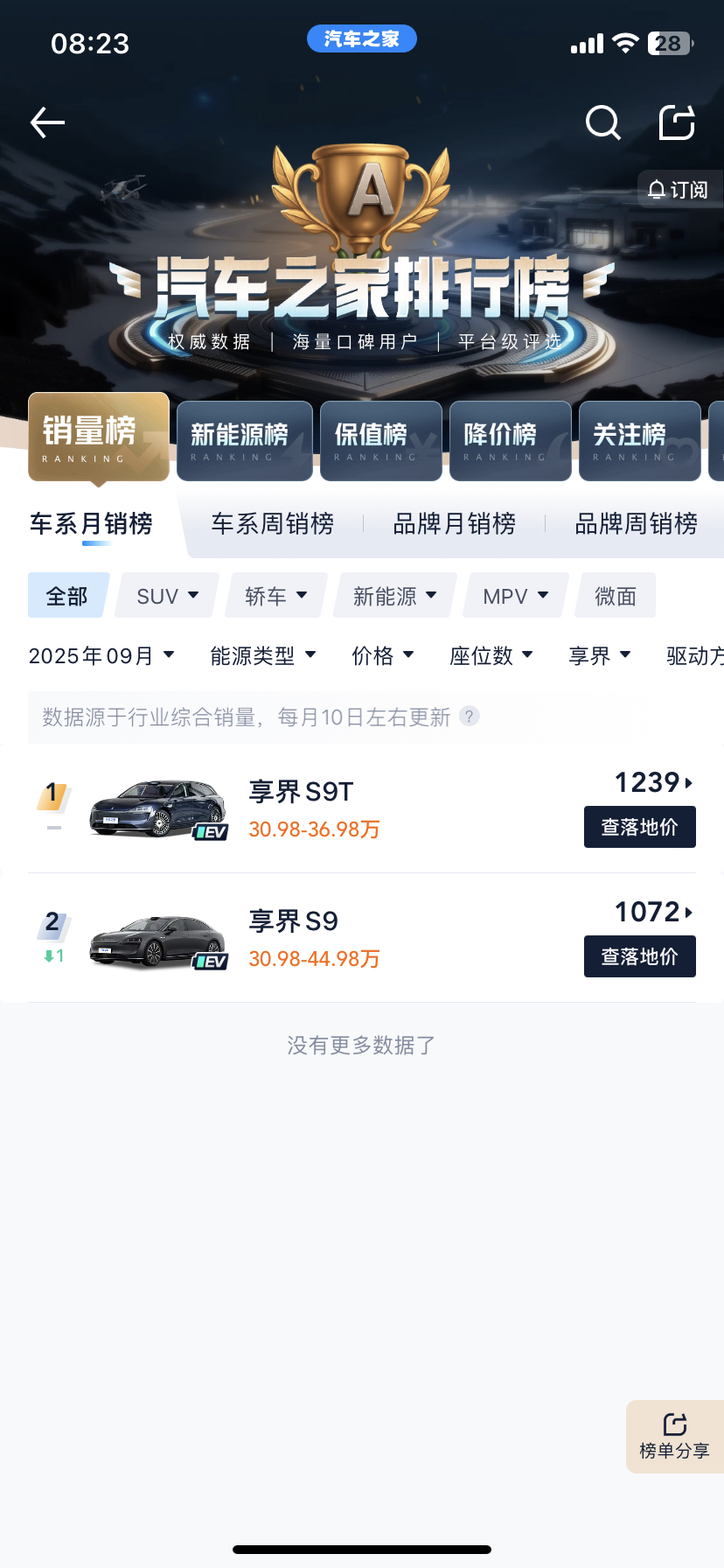Tap the 订阅 bell subscribe button
The height and width of the screenshot is (1568, 724).
(x=679, y=190)
